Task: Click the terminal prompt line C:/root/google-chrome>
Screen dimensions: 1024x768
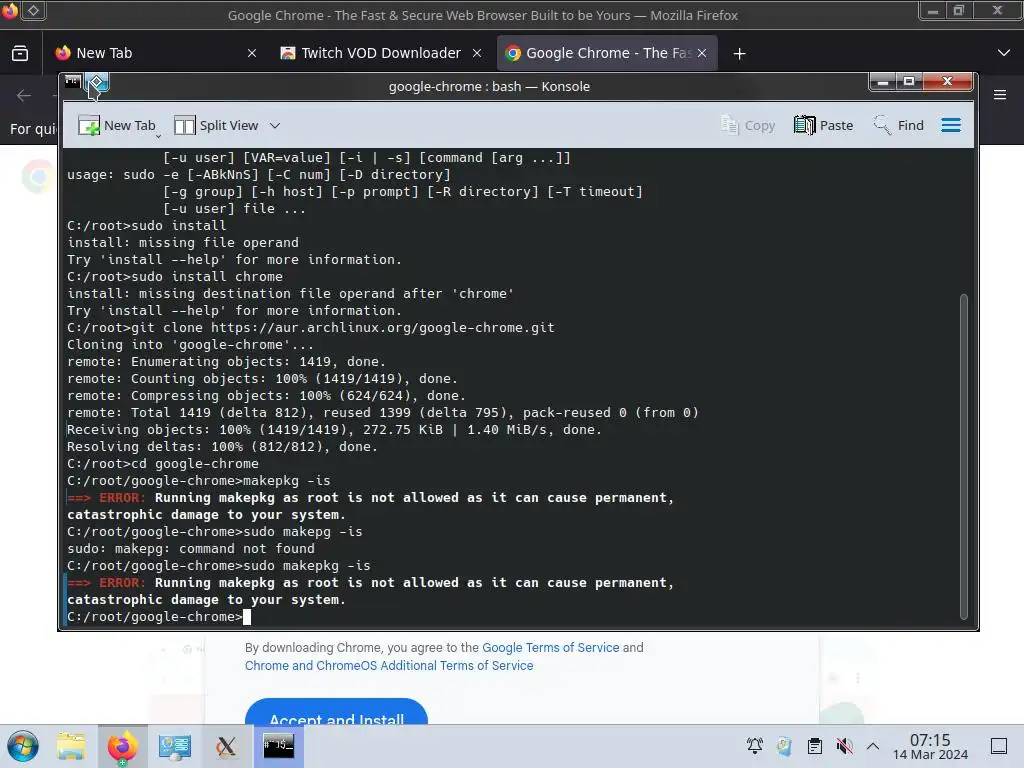Action: 155,616
